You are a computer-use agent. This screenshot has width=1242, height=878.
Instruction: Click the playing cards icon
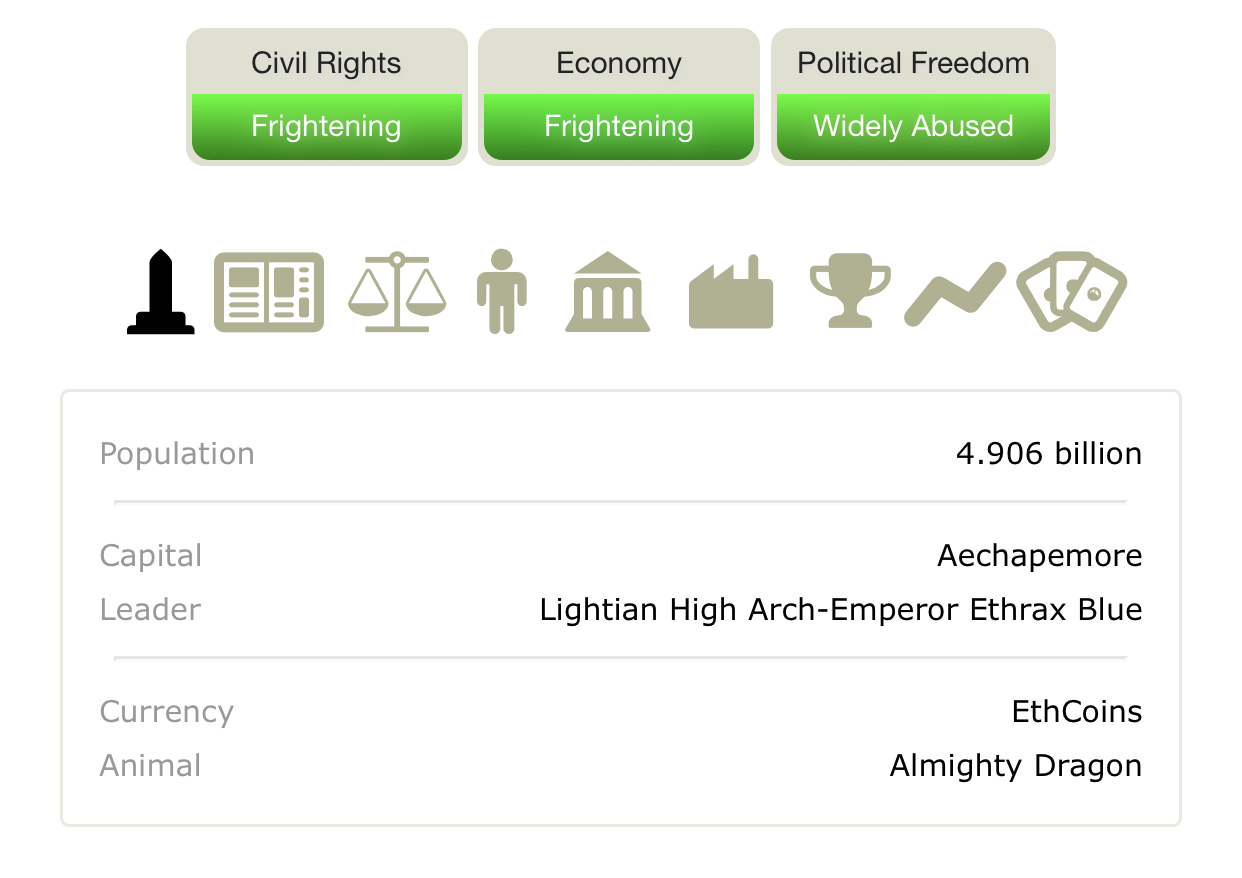1071,291
